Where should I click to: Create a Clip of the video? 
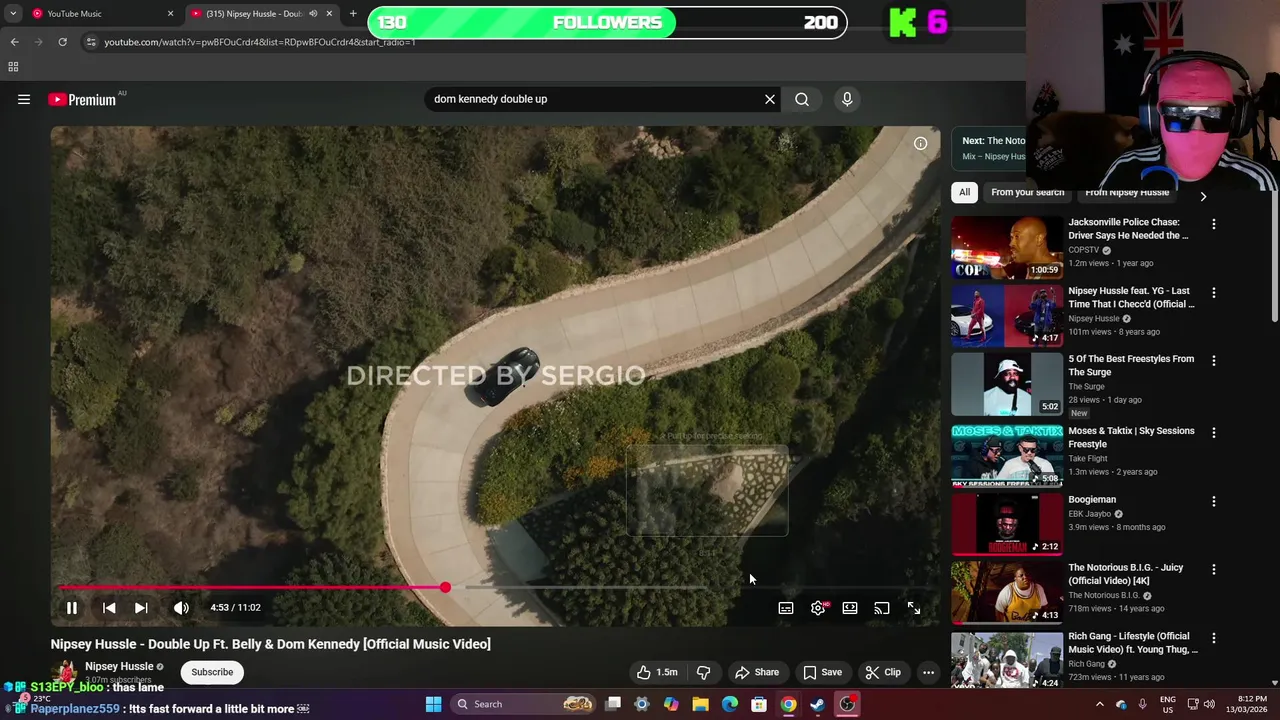883,672
